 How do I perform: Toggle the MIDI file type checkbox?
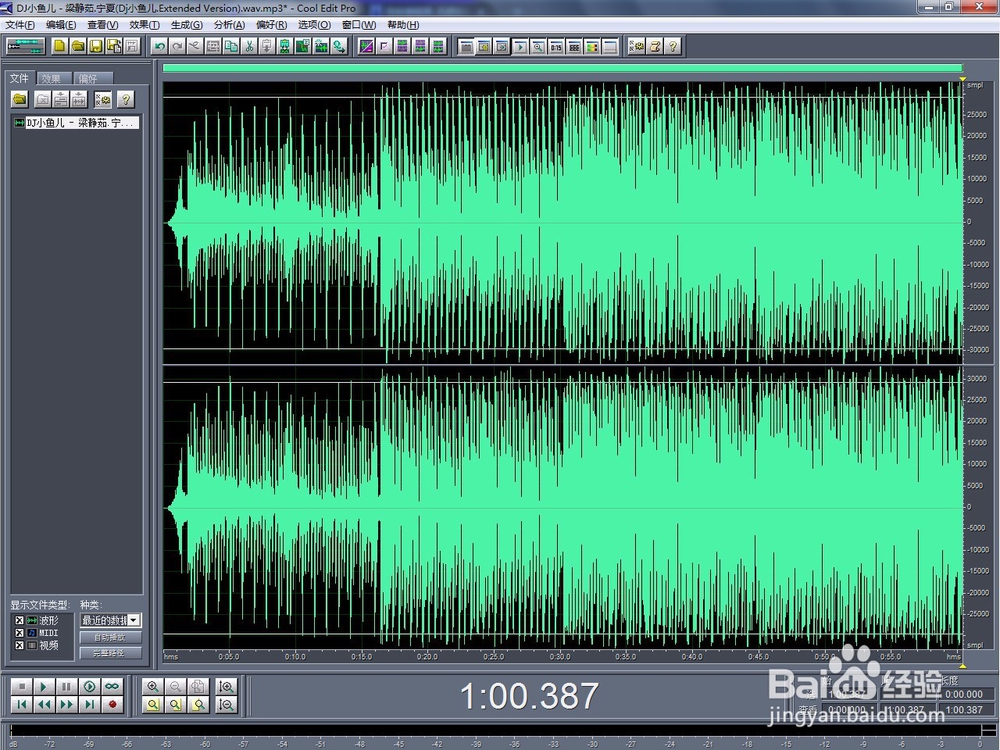pyautogui.click(x=19, y=633)
